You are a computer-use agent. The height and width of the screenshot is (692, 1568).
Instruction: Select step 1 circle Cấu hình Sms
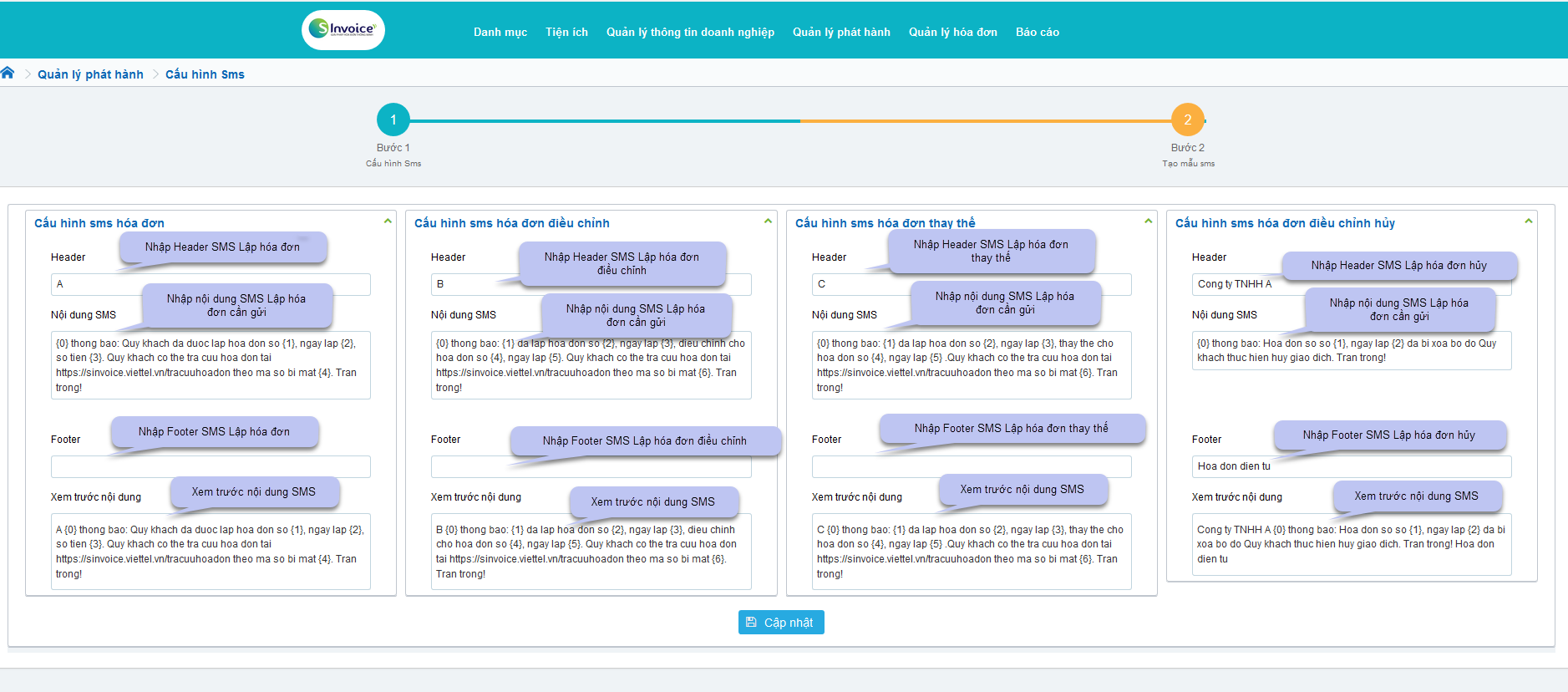click(393, 120)
